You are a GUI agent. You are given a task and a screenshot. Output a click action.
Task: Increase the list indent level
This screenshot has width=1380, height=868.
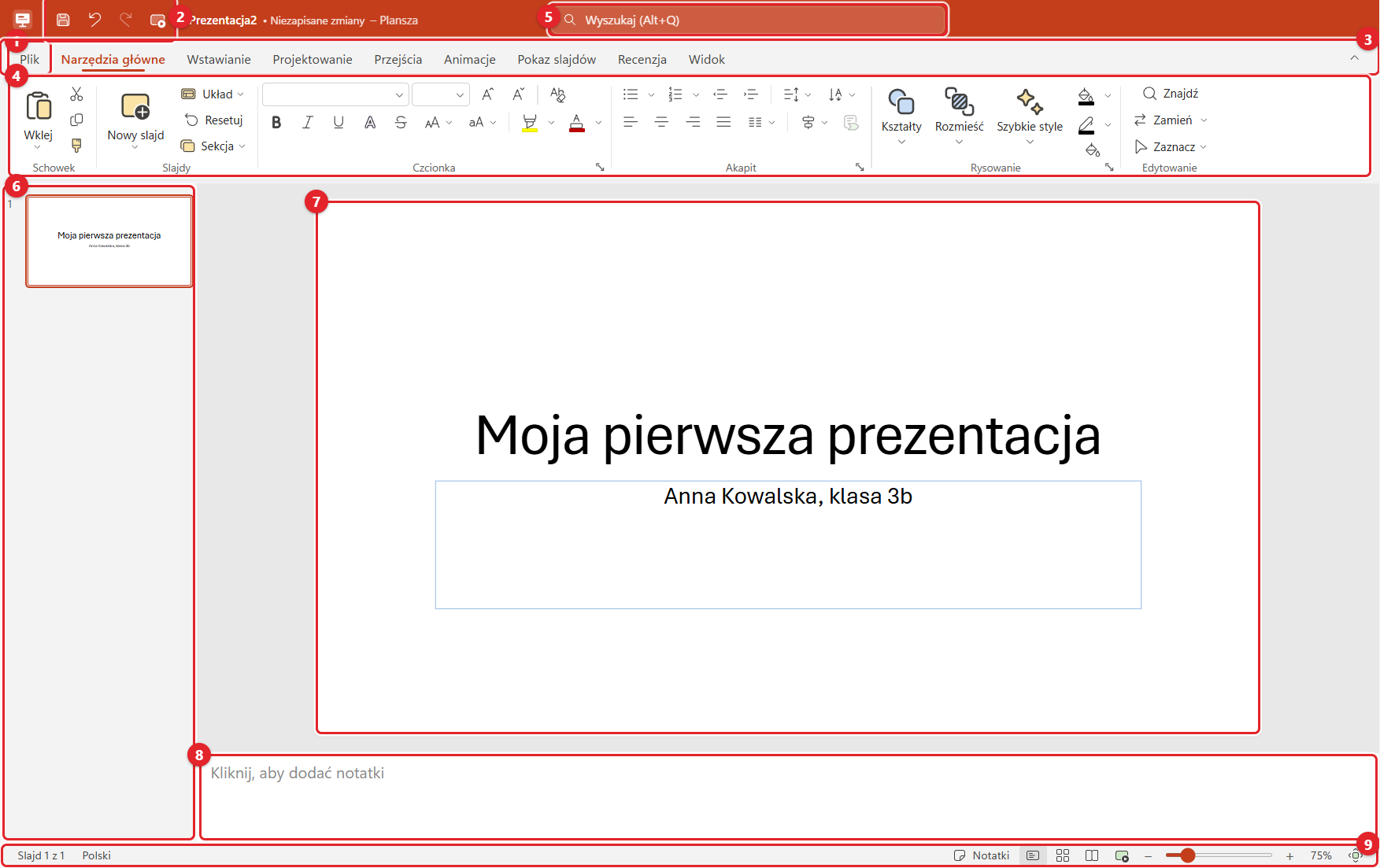click(751, 94)
